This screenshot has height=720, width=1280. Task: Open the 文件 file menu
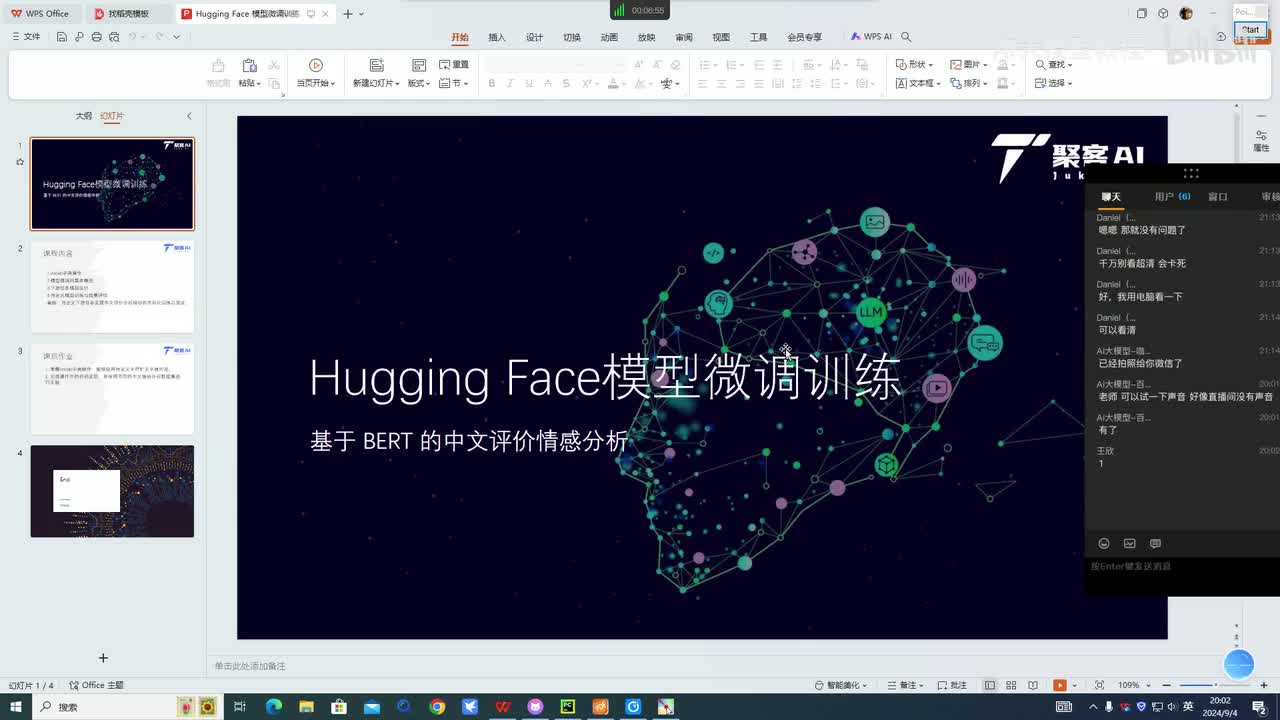(26, 37)
